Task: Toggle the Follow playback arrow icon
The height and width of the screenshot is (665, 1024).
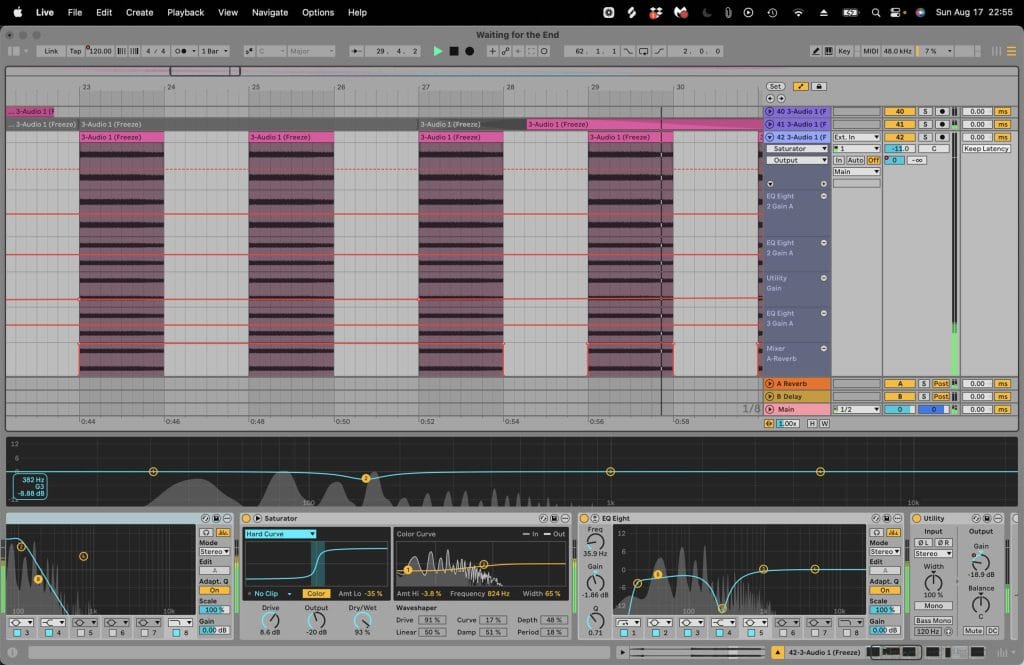Action: (356, 51)
